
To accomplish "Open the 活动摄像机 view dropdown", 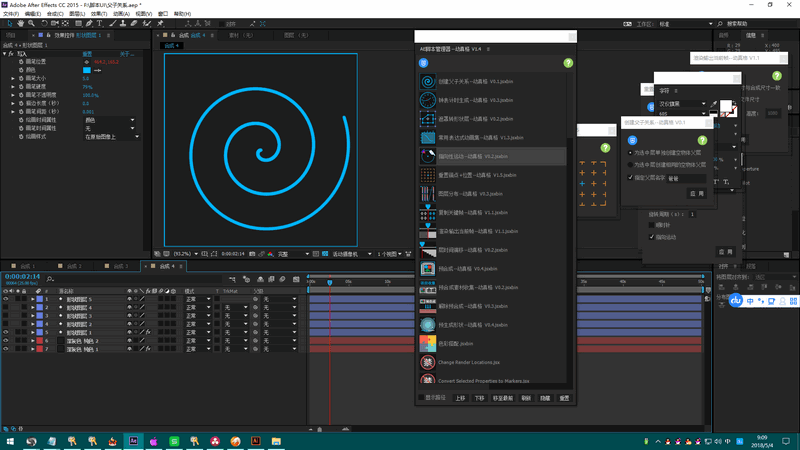I will [x=352, y=254].
